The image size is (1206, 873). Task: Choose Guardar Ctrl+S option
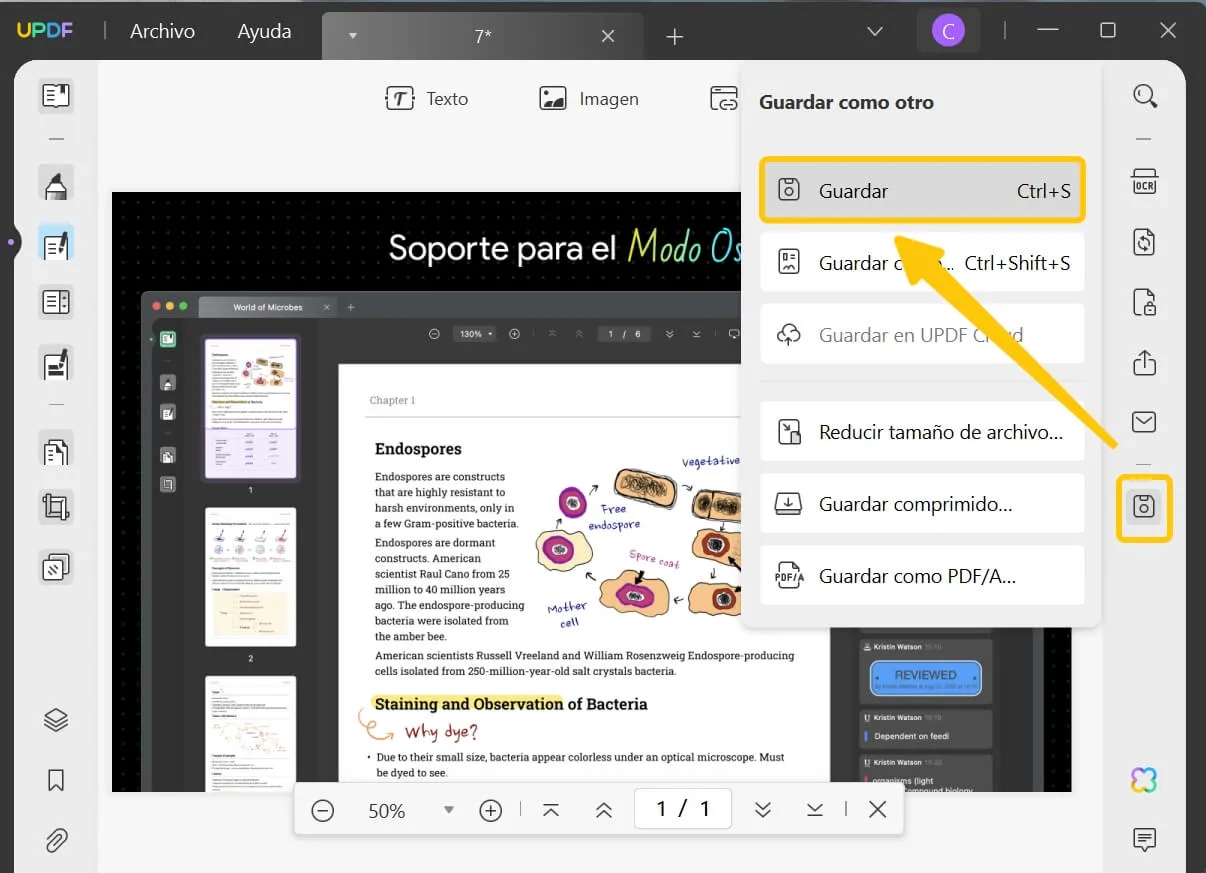click(922, 190)
